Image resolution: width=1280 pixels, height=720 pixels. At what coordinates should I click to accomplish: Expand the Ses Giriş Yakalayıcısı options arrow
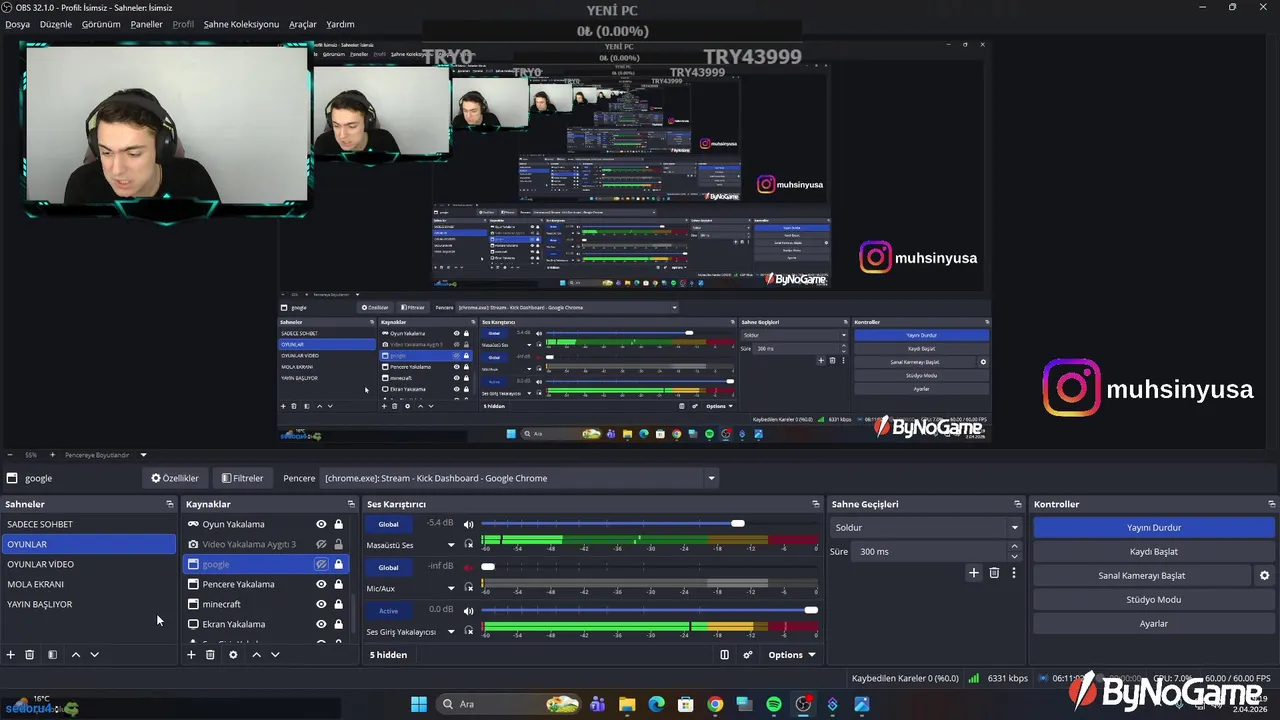click(x=451, y=631)
